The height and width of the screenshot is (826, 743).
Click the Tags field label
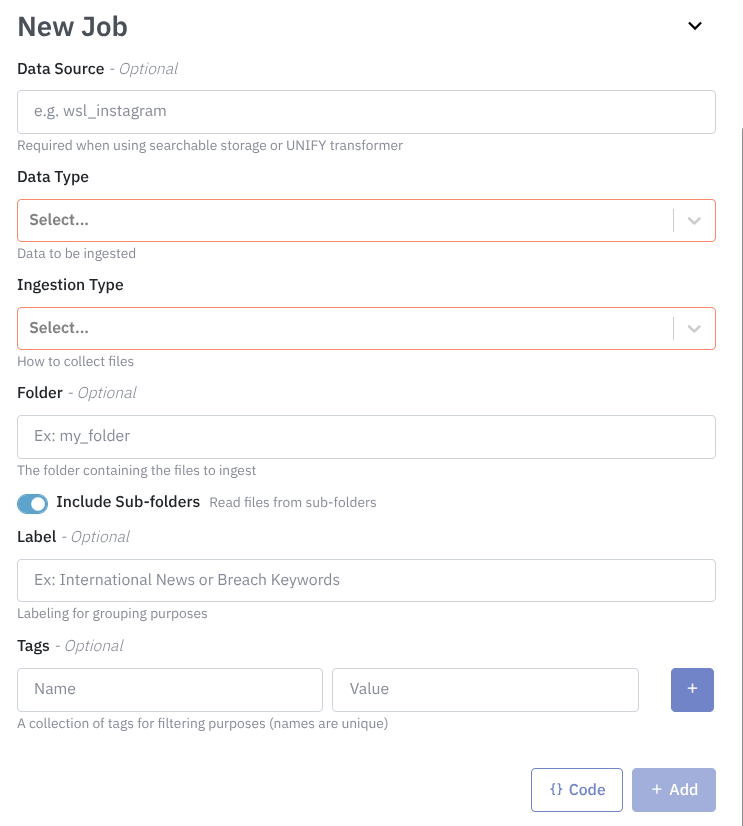(x=33, y=645)
